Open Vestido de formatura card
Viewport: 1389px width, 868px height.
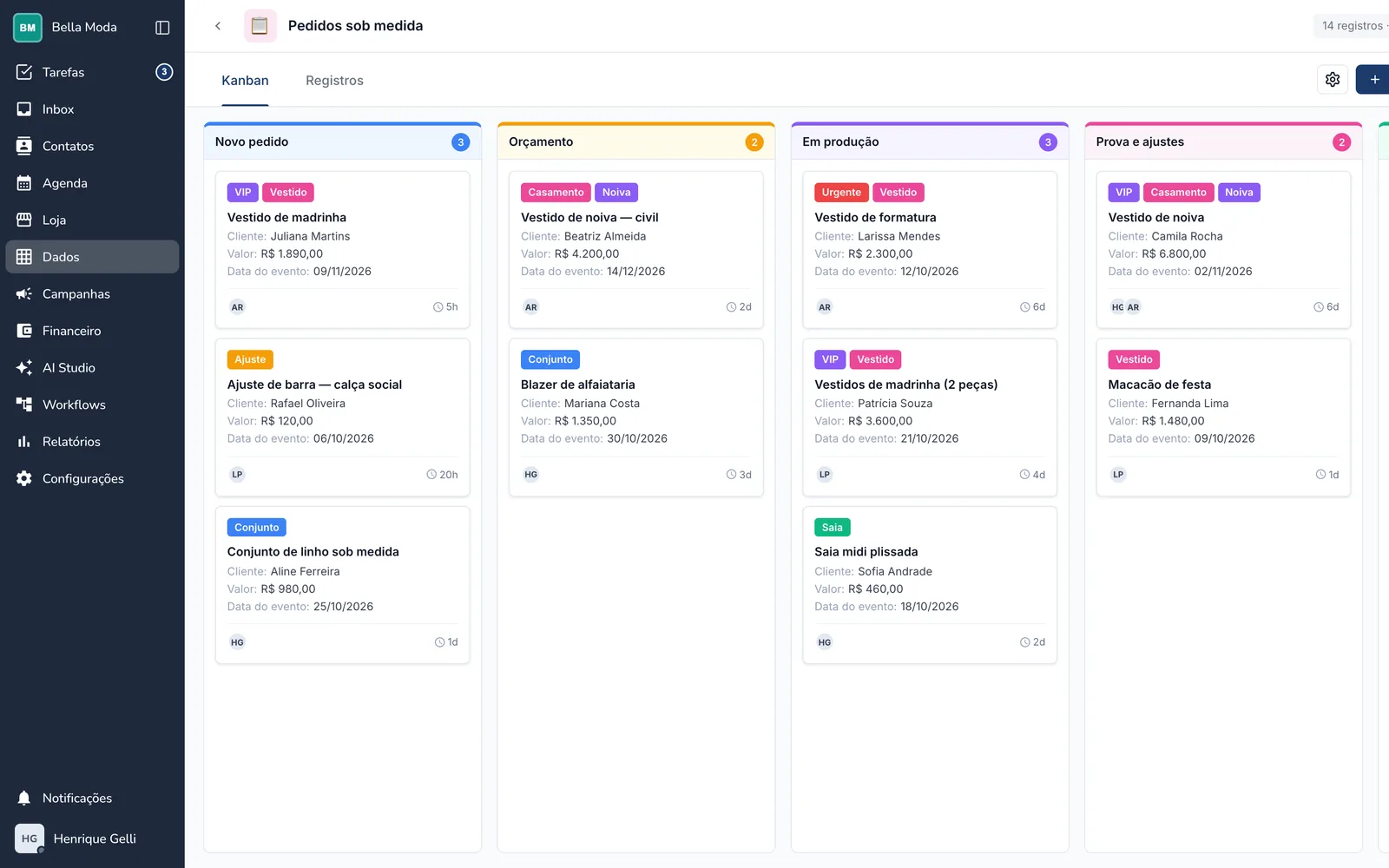pos(930,250)
